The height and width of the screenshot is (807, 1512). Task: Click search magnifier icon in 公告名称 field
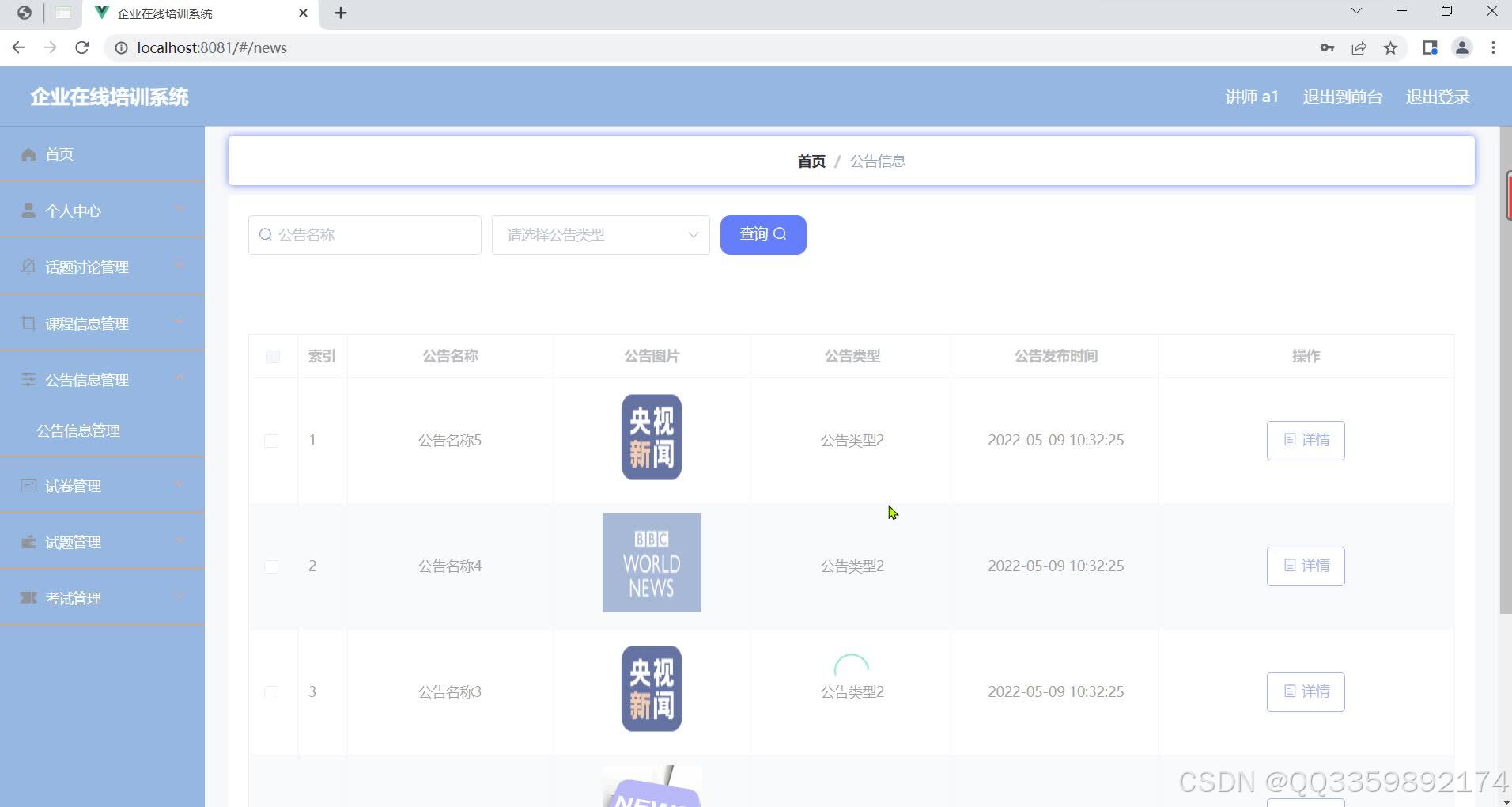[x=266, y=235]
